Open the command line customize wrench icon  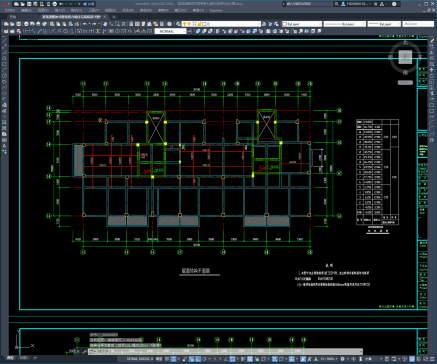click(84, 351)
